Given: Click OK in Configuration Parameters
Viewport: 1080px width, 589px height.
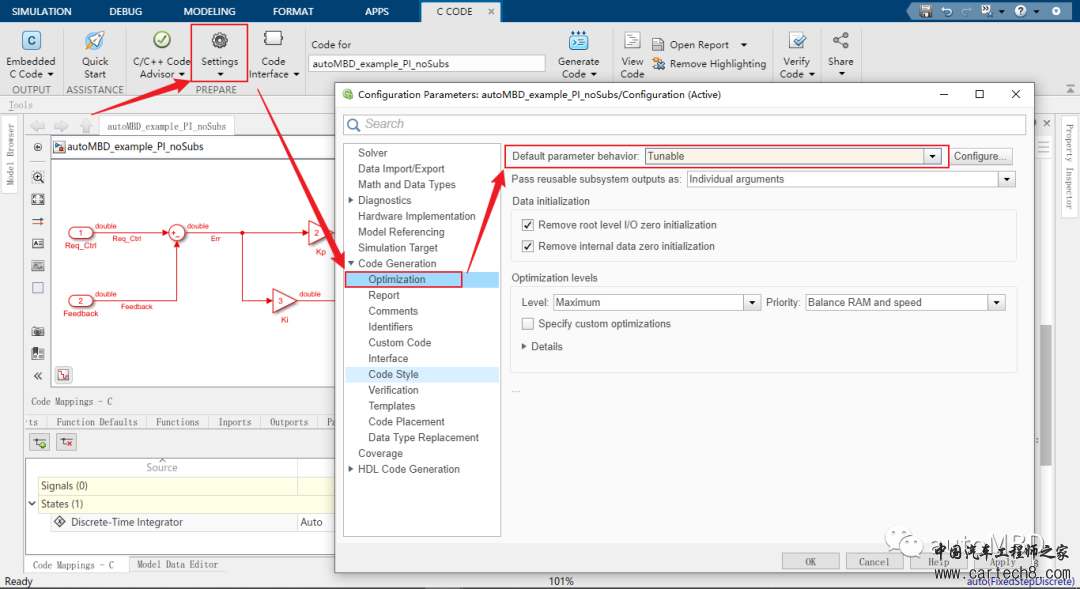Looking at the screenshot, I should tap(811, 562).
